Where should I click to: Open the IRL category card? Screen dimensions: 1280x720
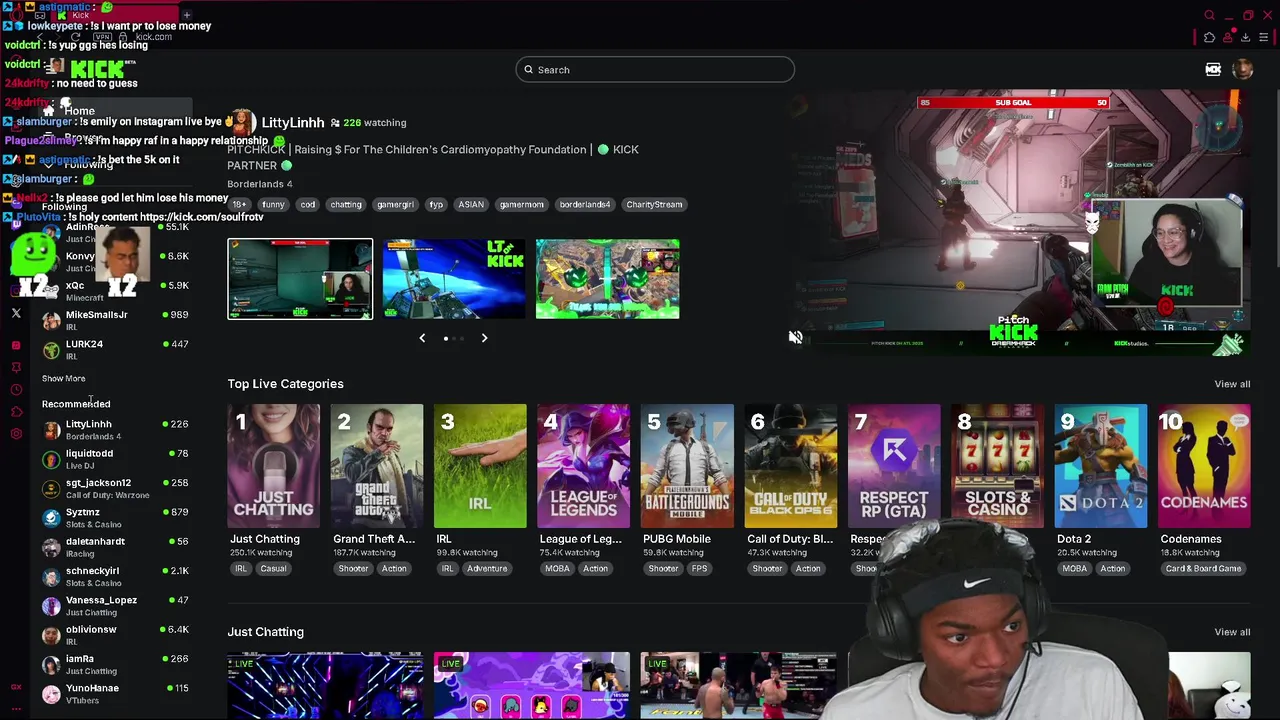click(480, 466)
